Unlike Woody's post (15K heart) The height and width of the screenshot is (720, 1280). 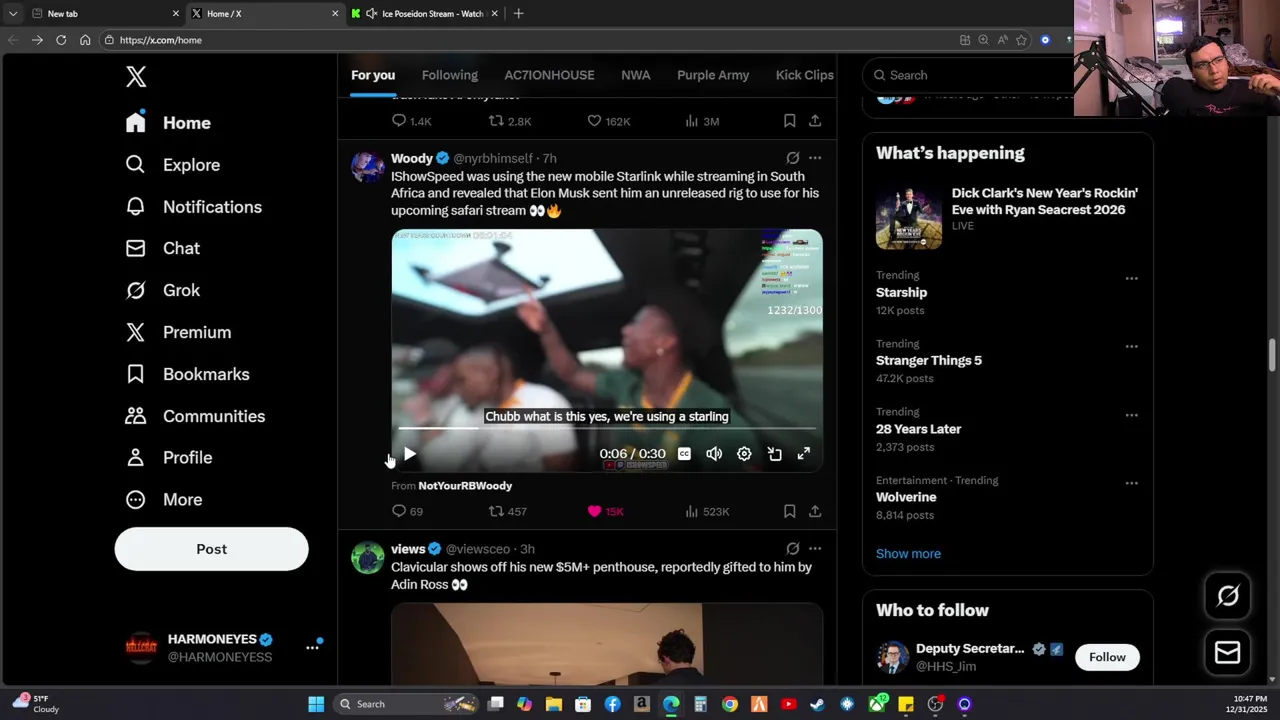[605, 511]
